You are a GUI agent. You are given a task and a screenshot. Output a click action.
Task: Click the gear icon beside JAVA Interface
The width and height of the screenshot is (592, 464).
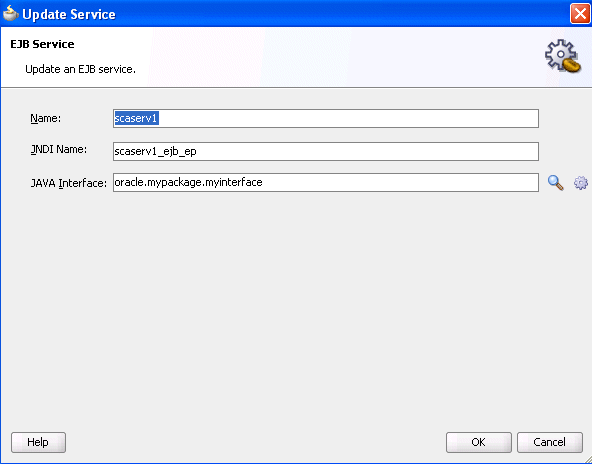click(x=581, y=183)
